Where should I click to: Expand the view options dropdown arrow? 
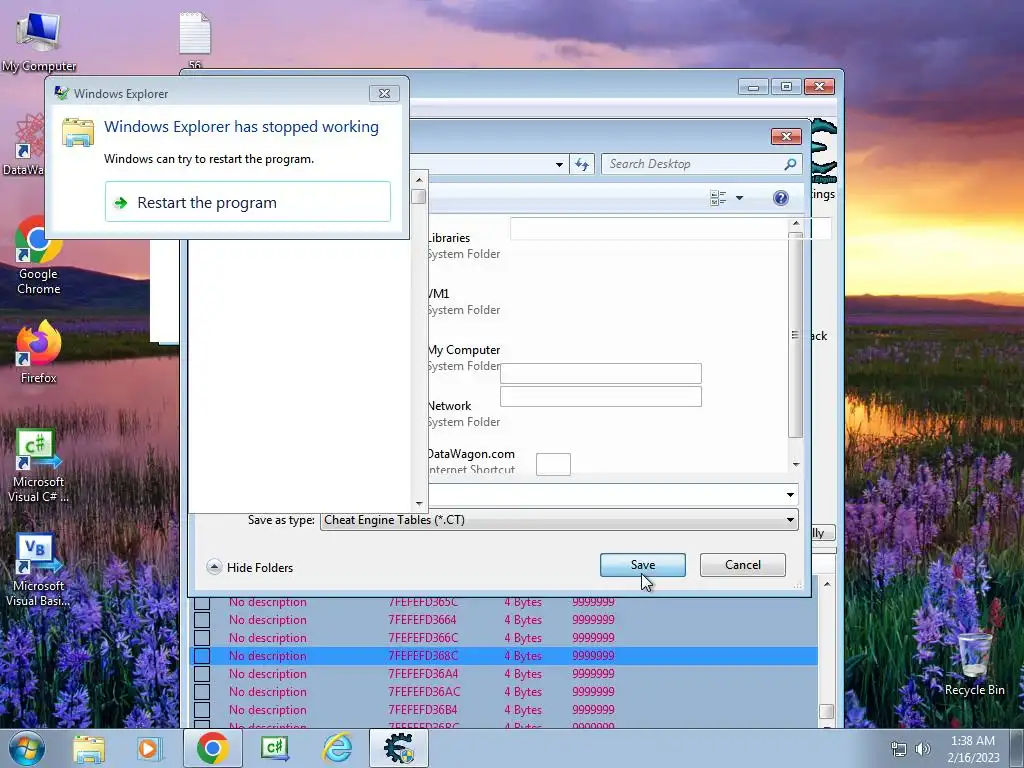(739, 198)
